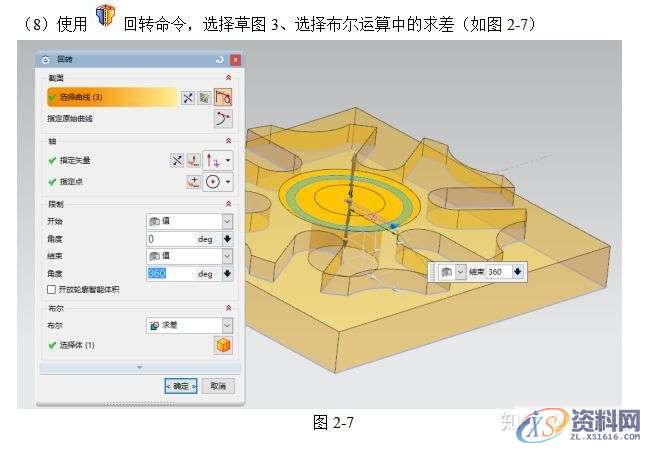Open the point dialog icon beside Specify Point

click(x=193, y=182)
